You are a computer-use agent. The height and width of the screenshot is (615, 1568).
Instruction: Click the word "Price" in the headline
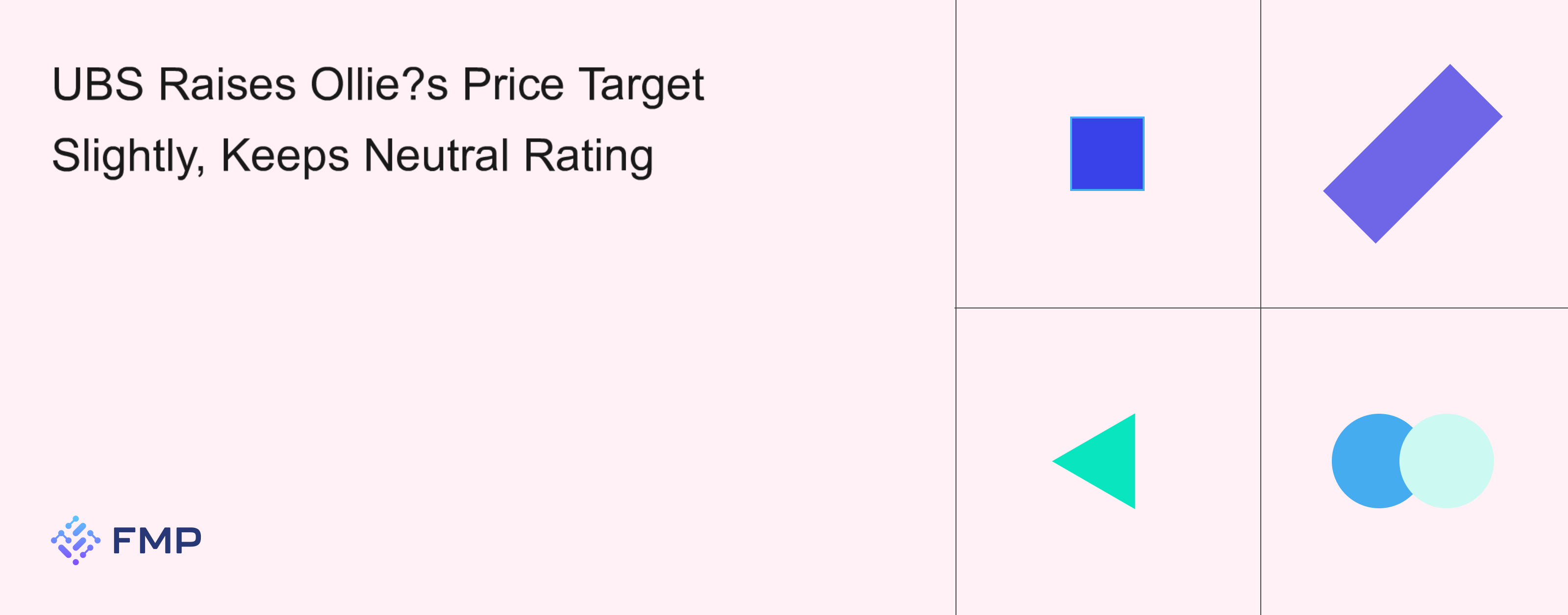(513, 84)
